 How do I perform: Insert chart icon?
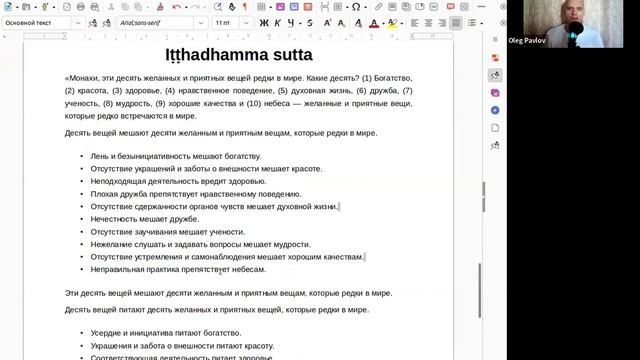point(294,7)
